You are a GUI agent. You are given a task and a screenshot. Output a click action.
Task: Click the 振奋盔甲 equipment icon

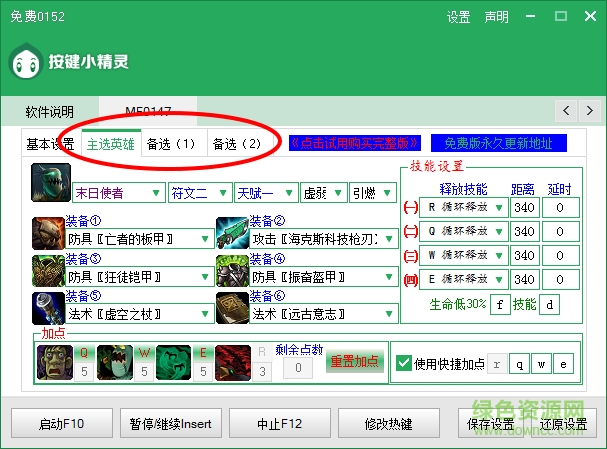click(x=232, y=270)
